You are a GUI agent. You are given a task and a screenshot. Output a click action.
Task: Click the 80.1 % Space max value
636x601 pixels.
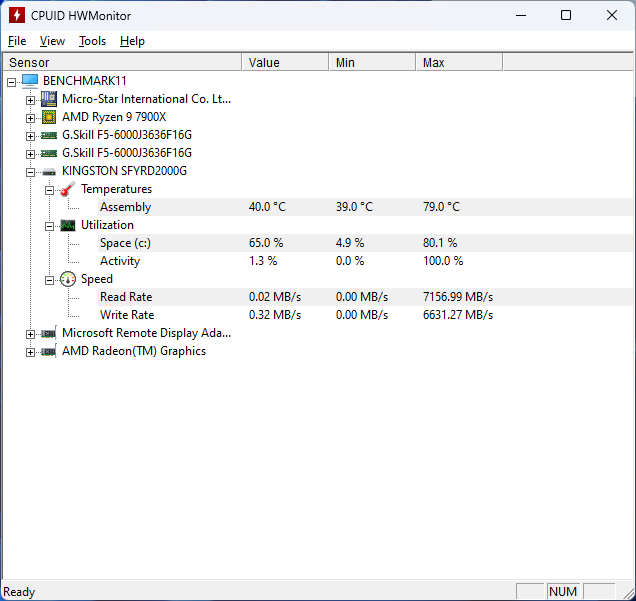(x=440, y=243)
